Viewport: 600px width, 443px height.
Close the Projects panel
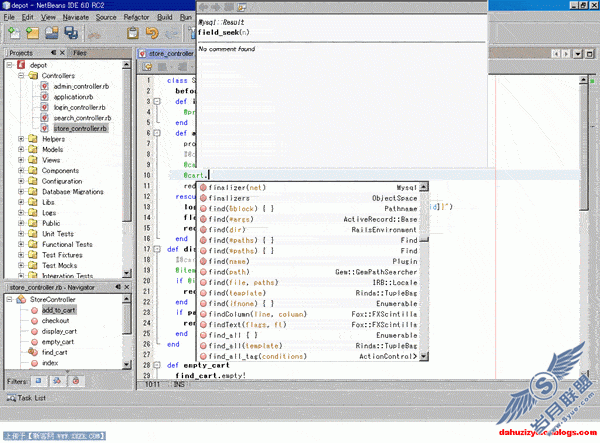[62, 52]
